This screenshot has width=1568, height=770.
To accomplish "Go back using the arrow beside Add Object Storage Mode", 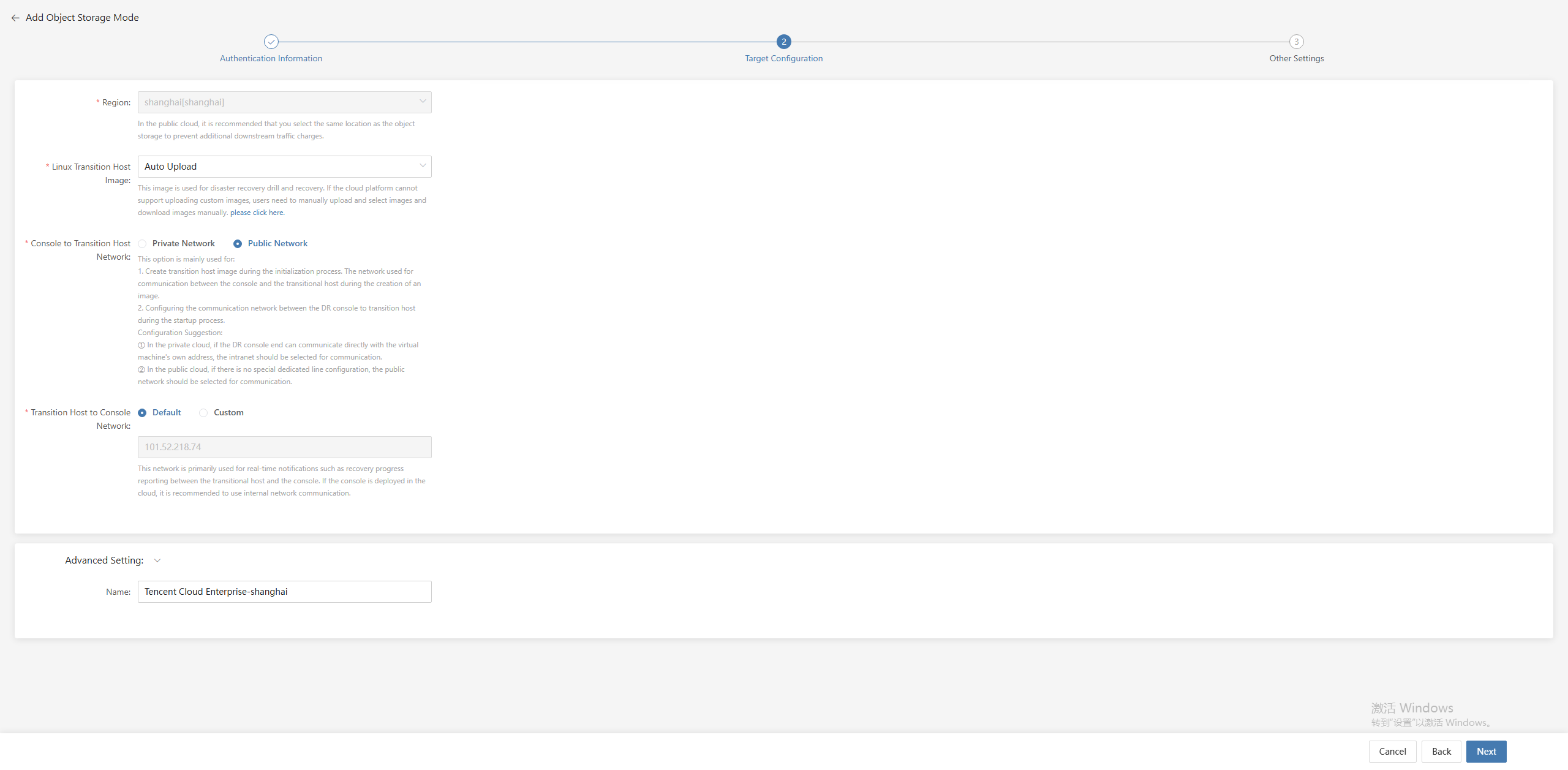I will click(x=15, y=18).
